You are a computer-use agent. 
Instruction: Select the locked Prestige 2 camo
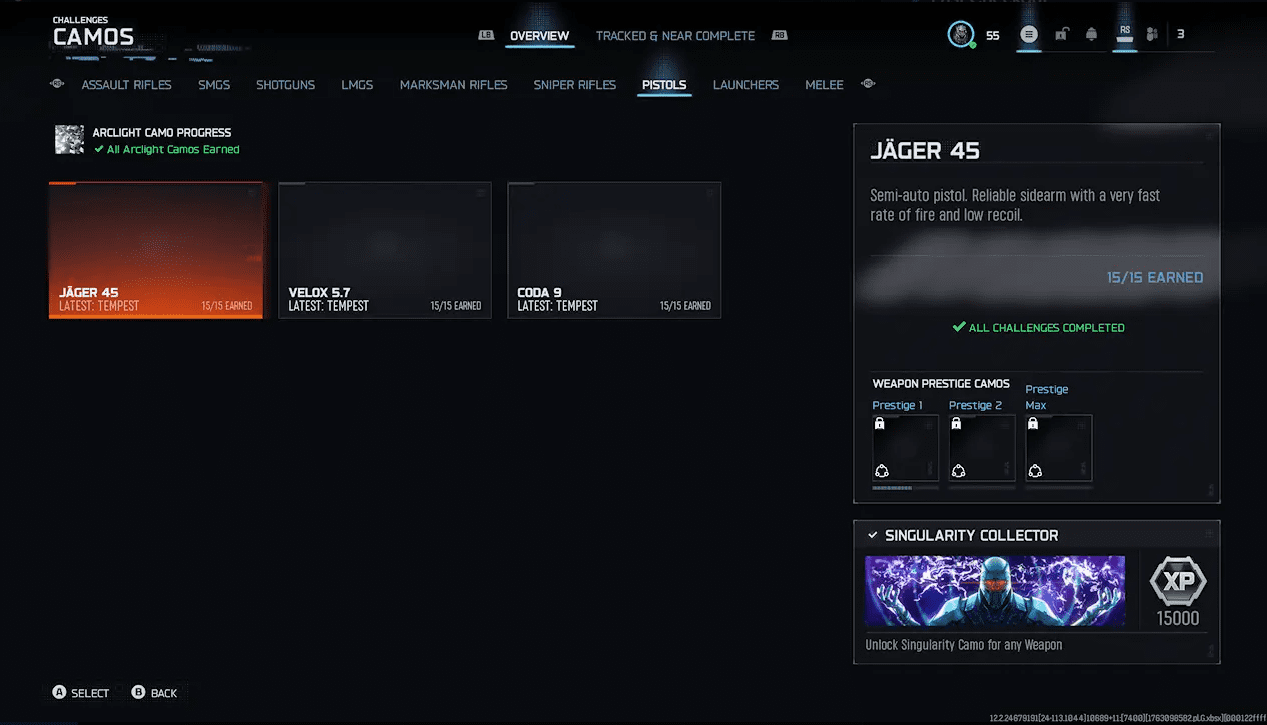coord(982,448)
